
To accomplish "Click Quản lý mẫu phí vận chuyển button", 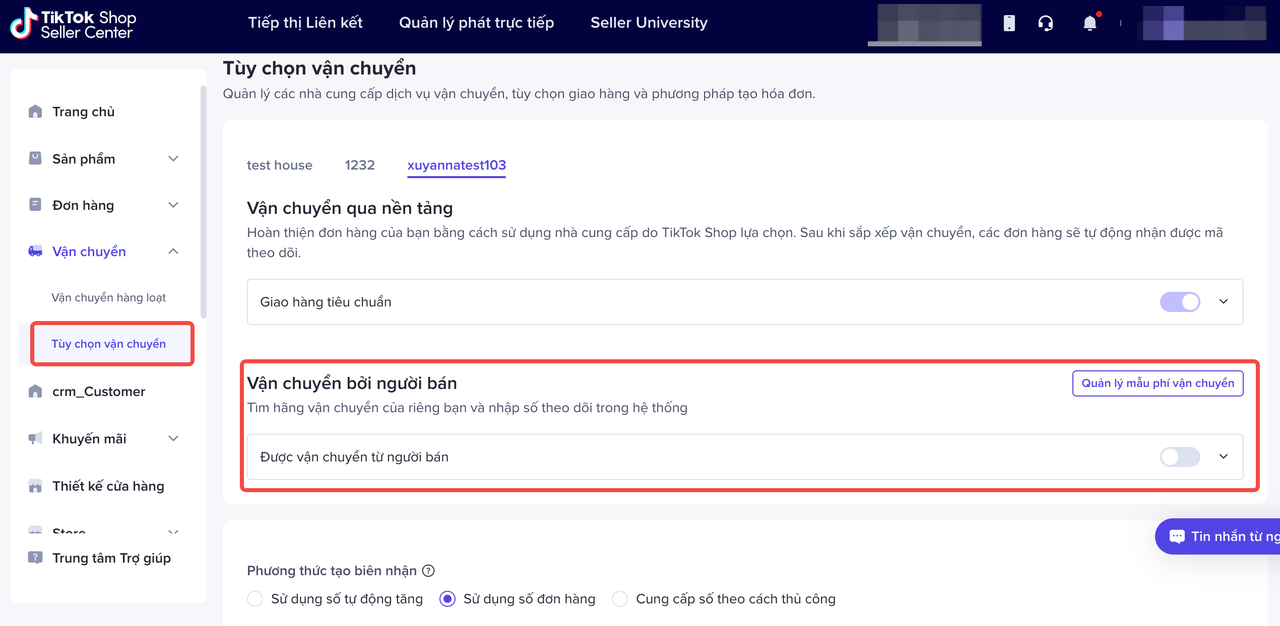I will pyautogui.click(x=1157, y=383).
